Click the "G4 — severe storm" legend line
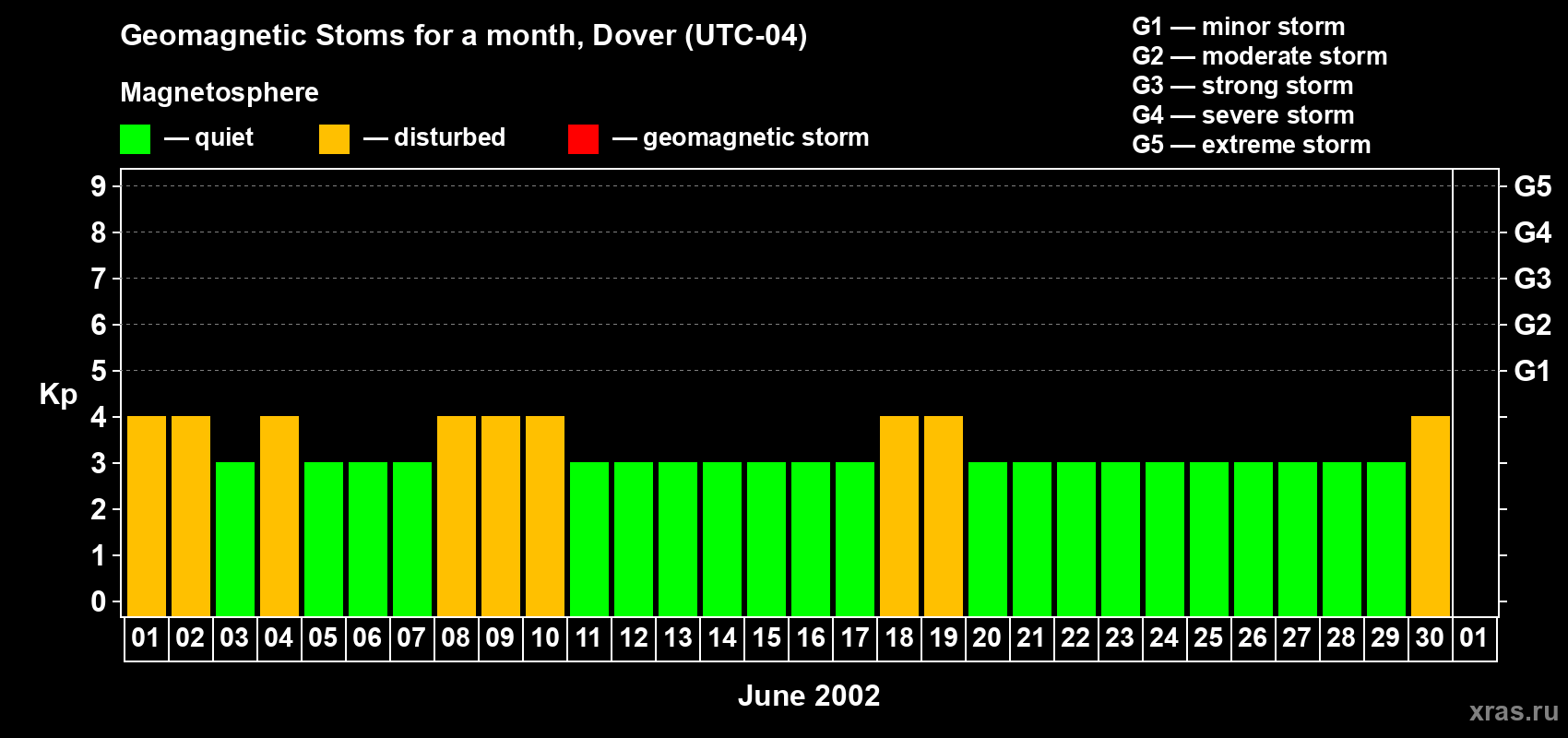The height and width of the screenshot is (738, 1568). click(x=1243, y=115)
